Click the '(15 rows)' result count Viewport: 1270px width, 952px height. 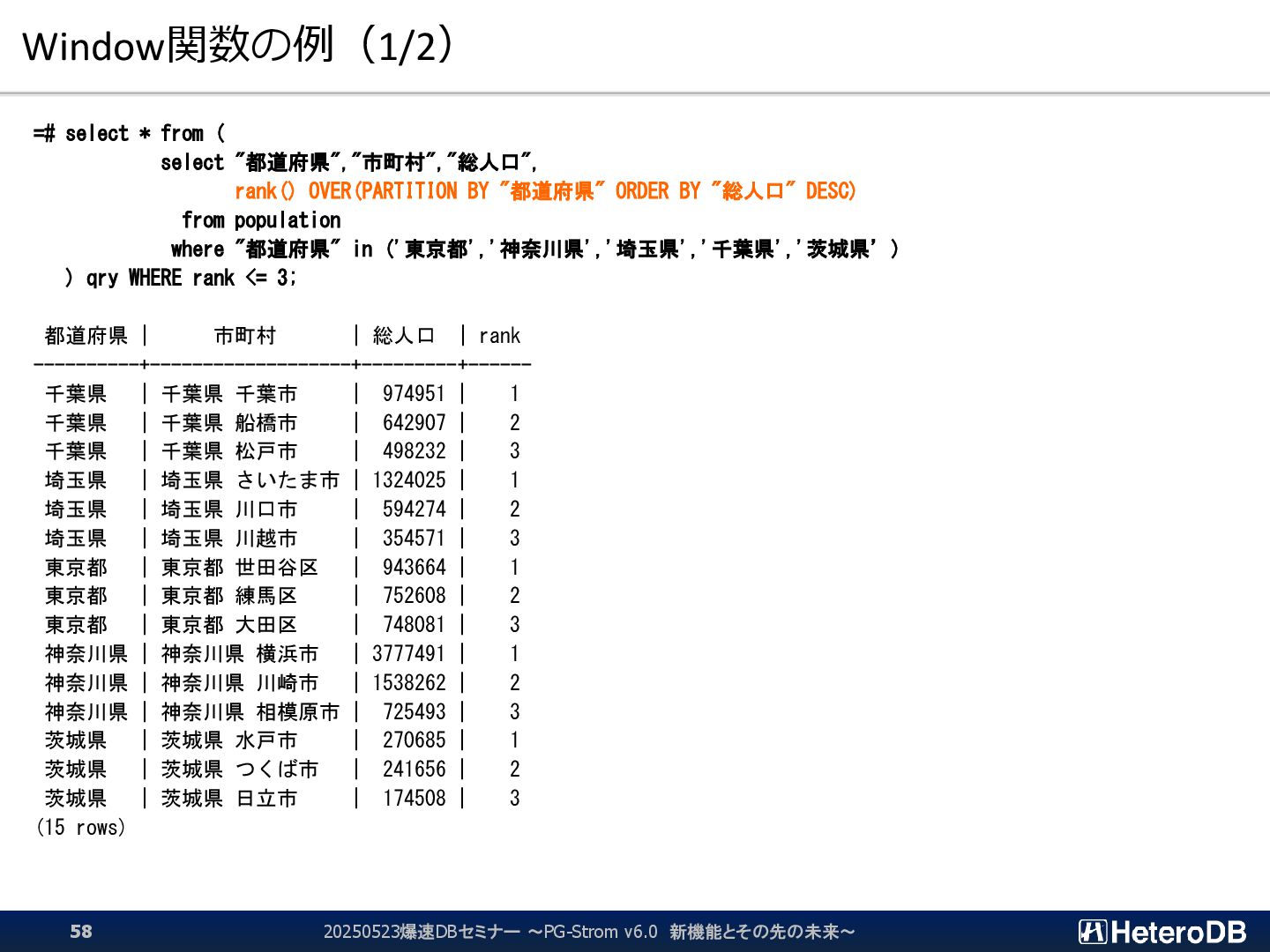click(x=80, y=828)
